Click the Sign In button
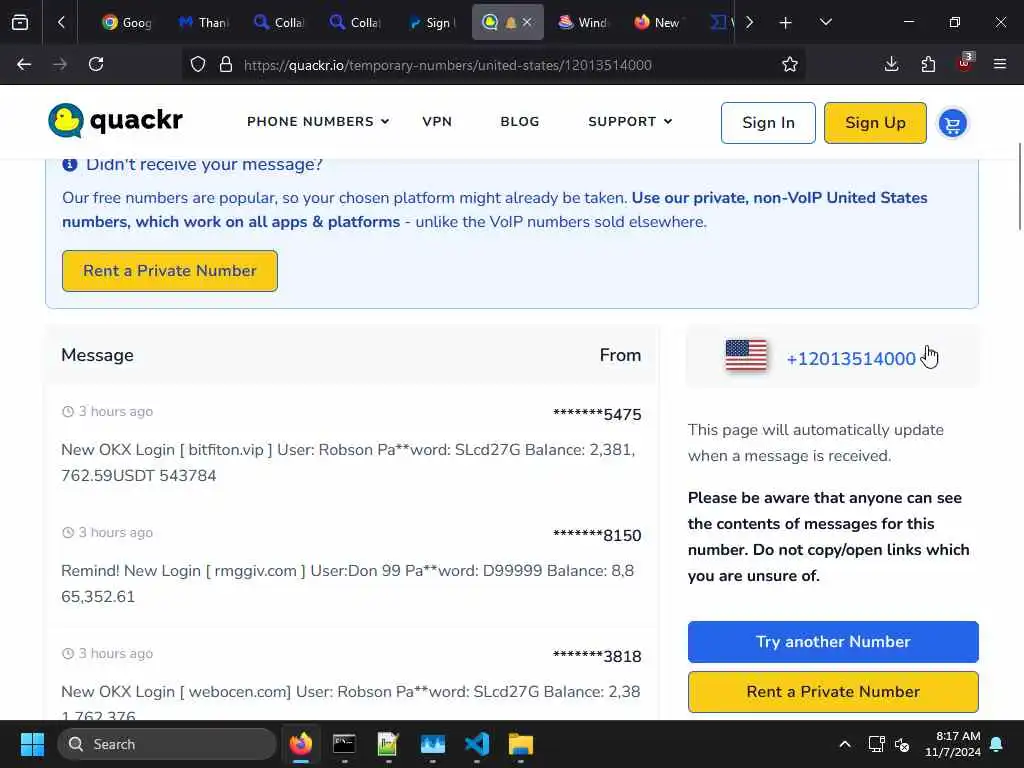 tap(768, 123)
